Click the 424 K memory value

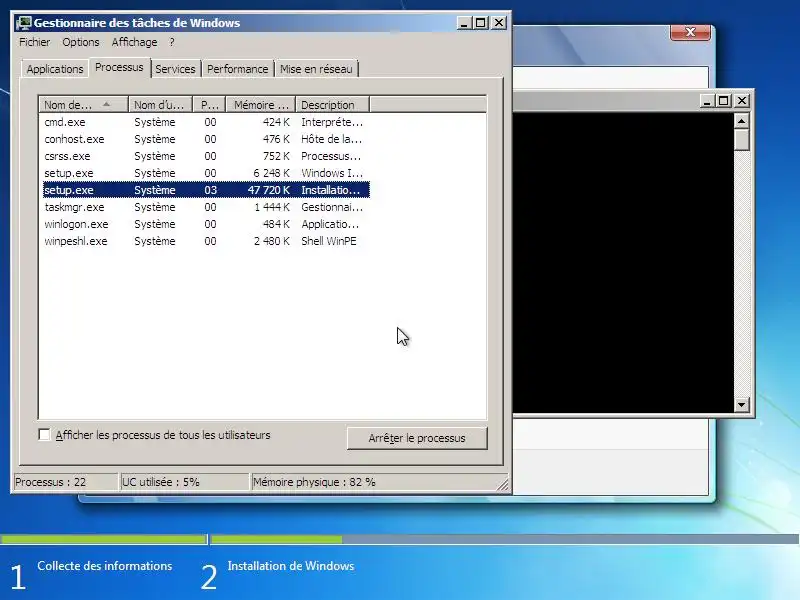coord(277,122)
